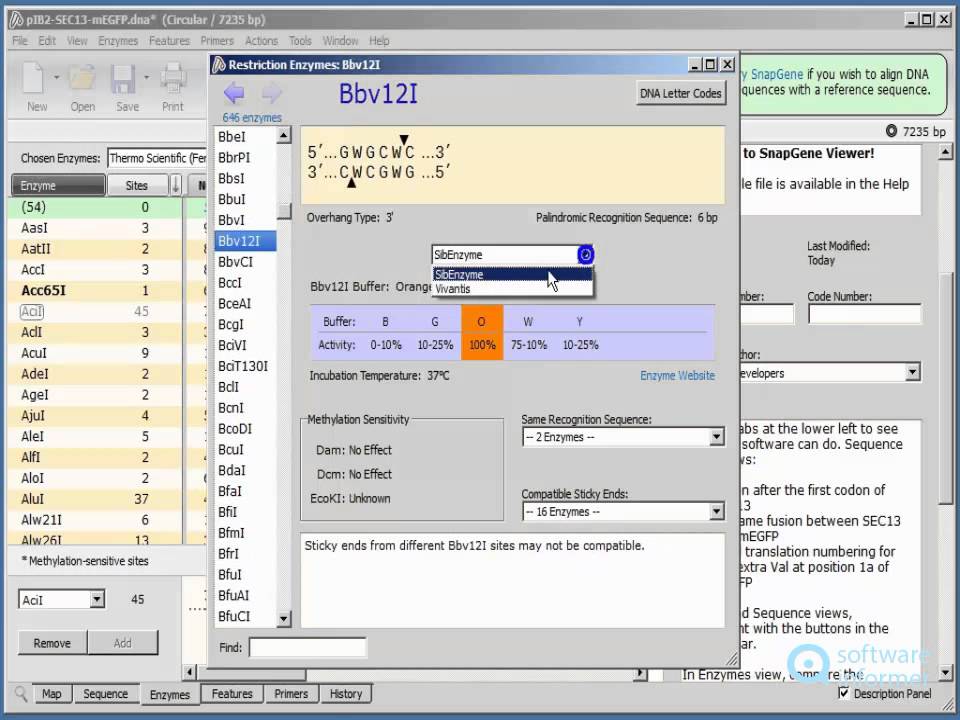Choose Vivantis from the supplier list
Viewport: 960px width, 720px height.
point(512,289)
